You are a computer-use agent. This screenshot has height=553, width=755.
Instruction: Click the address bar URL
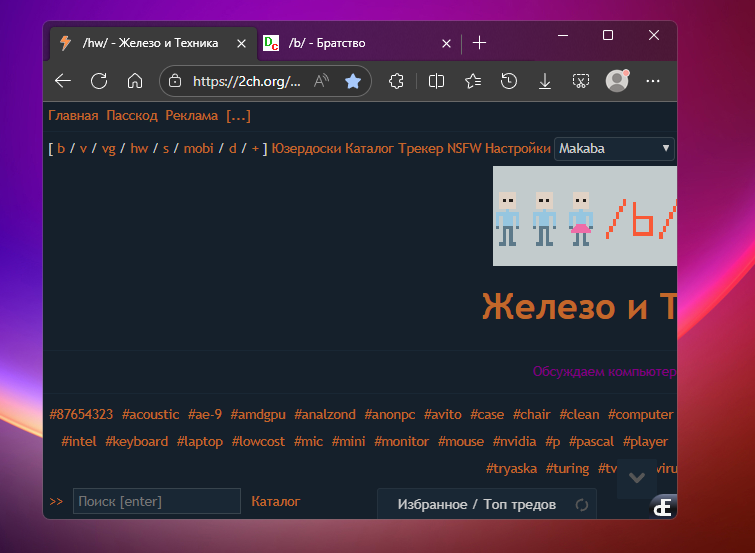(x=247, y=81)
